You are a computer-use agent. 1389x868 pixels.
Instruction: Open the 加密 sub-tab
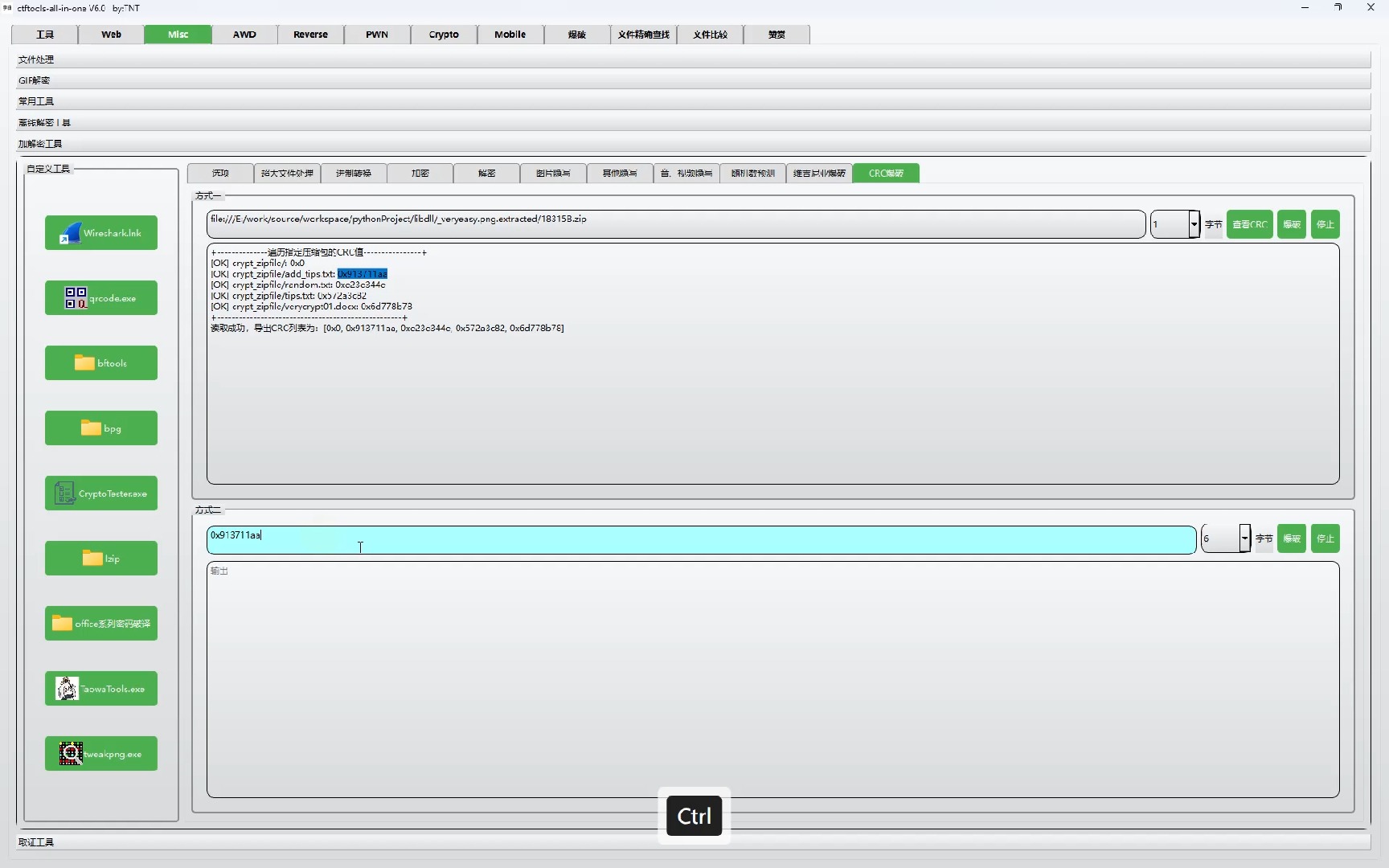pos(420,173)
